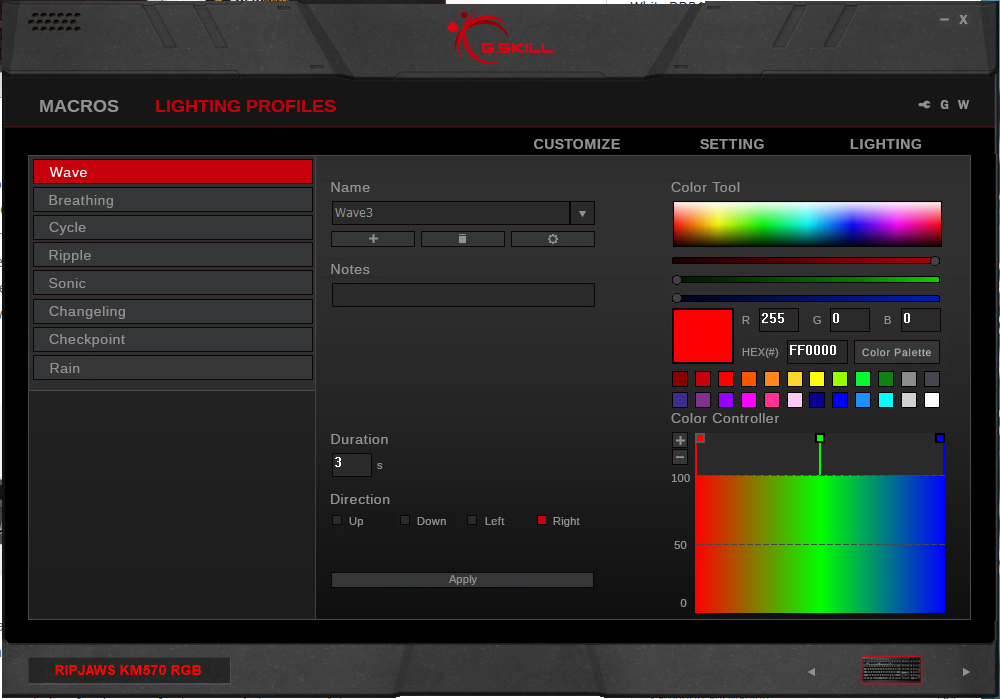Viewport: 1000px width, 699px height.
Task: Select the Rain lighting effect
Action: pyautogui.click(x=173, y=368)
